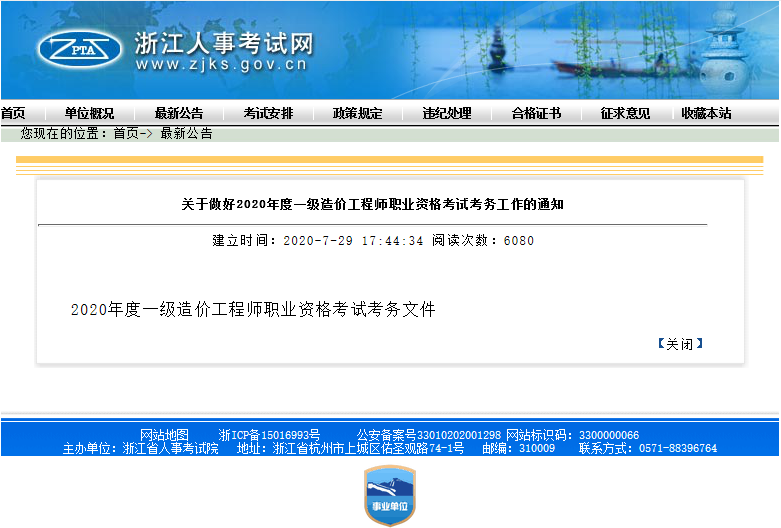This screenshot has width=781, height=528.
Task: Click the 阅读次数 6080 count
Action: pos(483,241)
